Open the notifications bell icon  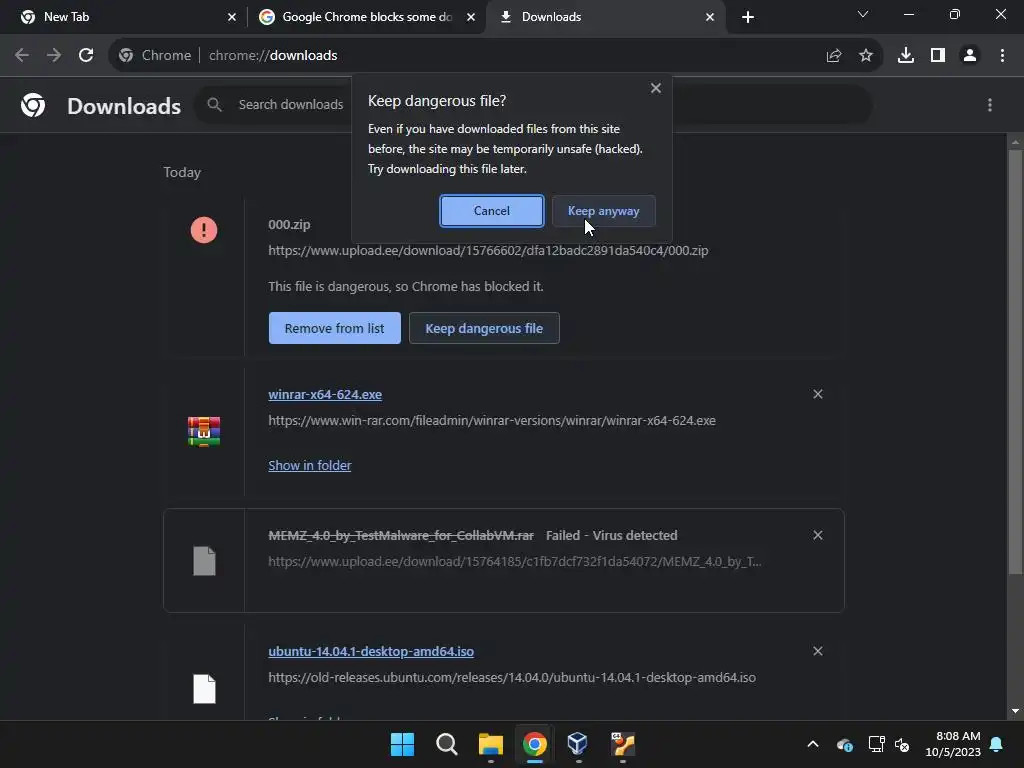tap(997, 744)
